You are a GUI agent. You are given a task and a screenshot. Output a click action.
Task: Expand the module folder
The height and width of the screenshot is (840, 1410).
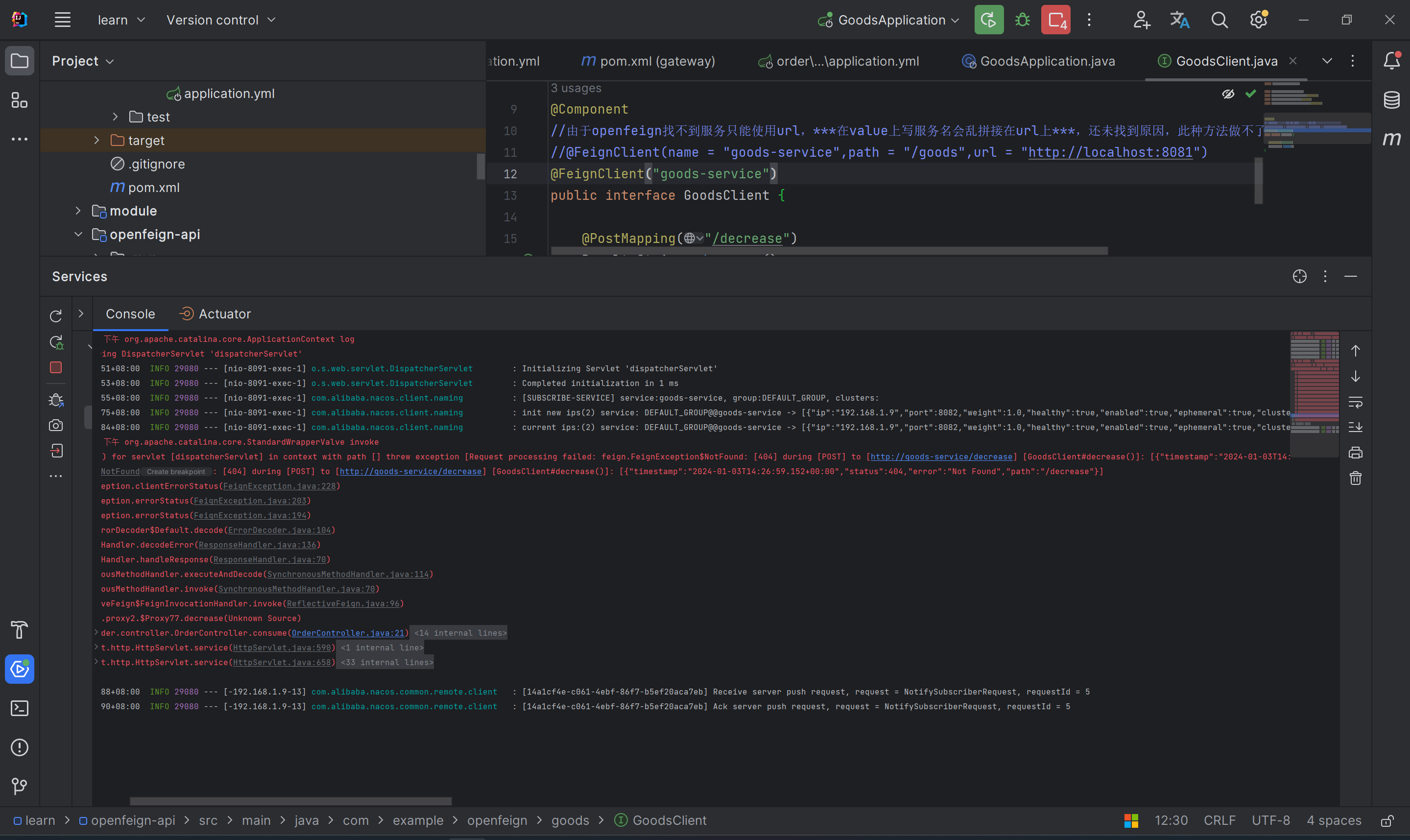78,211
